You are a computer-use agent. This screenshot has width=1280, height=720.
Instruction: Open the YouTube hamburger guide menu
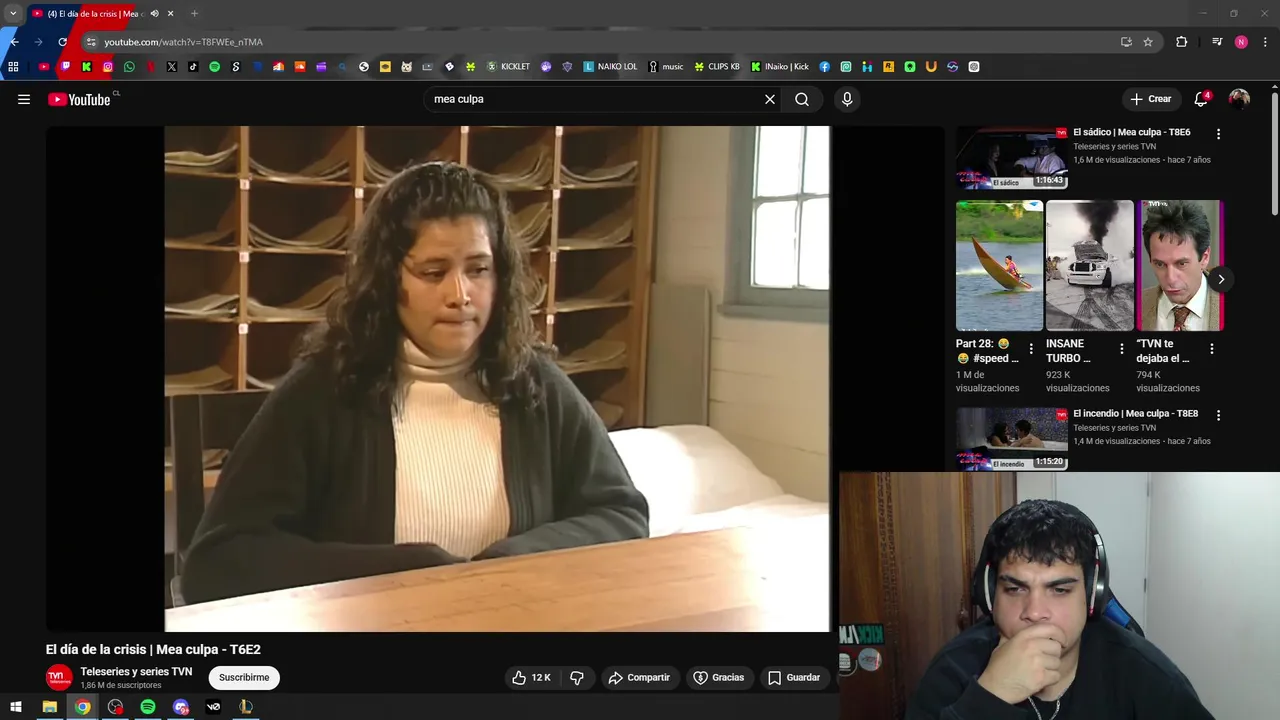tap(24, 99)
